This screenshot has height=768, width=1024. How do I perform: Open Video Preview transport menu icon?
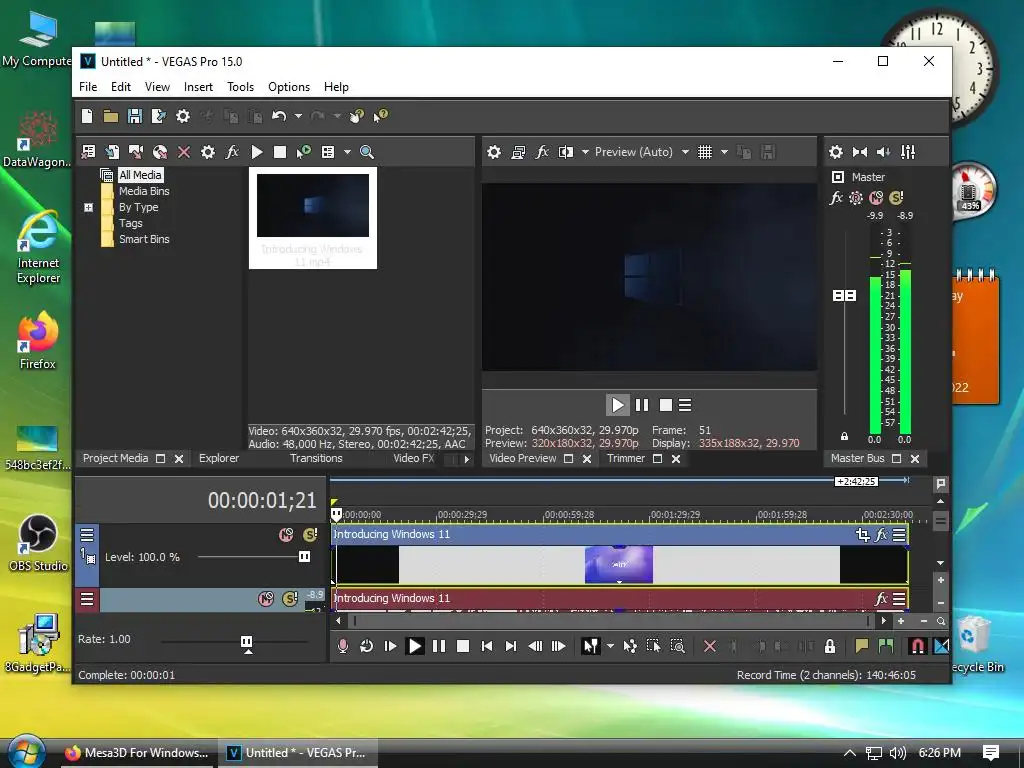click(x=685, y=406)
